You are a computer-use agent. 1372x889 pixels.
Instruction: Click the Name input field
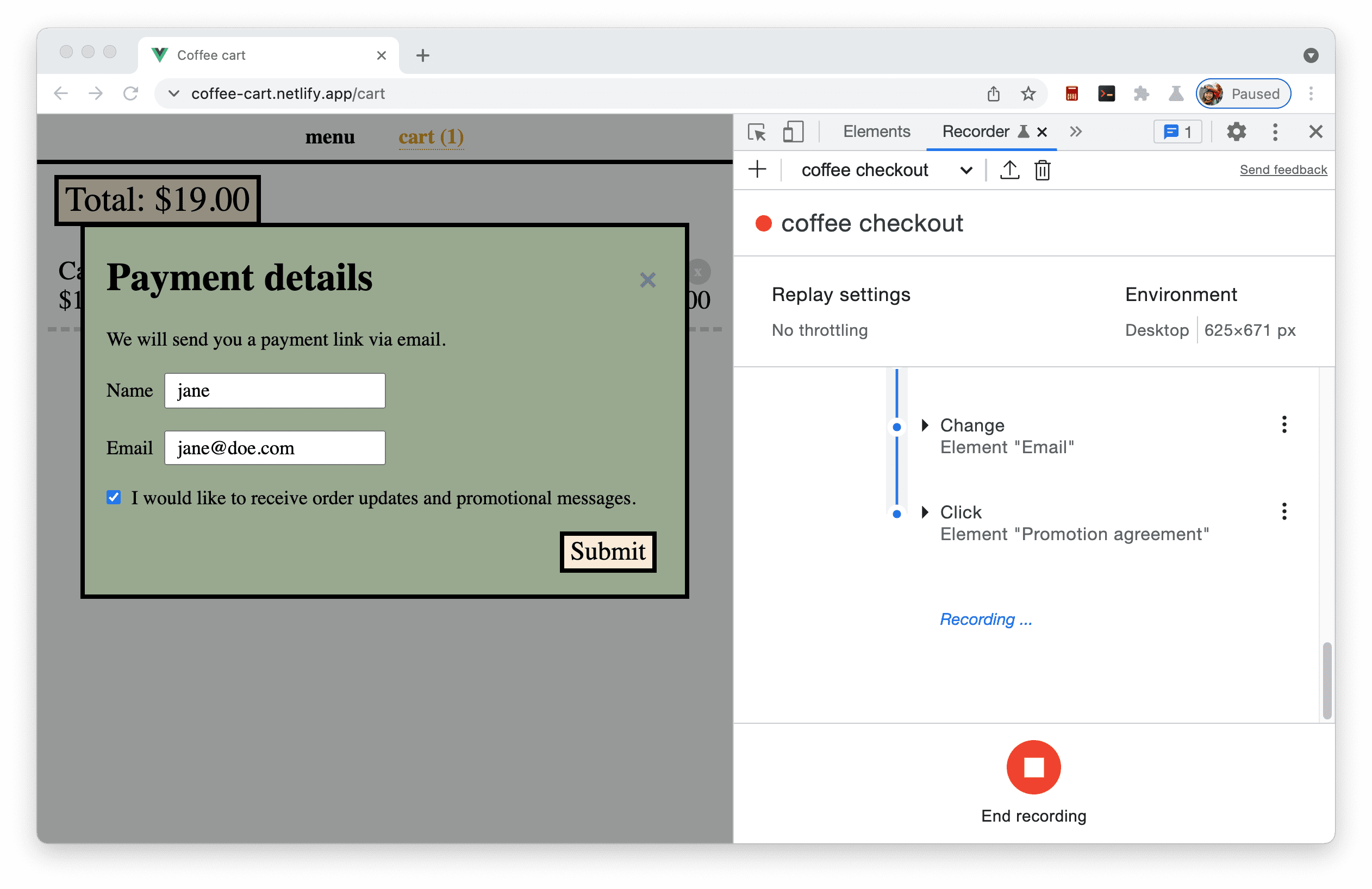(x=276, y=390)
